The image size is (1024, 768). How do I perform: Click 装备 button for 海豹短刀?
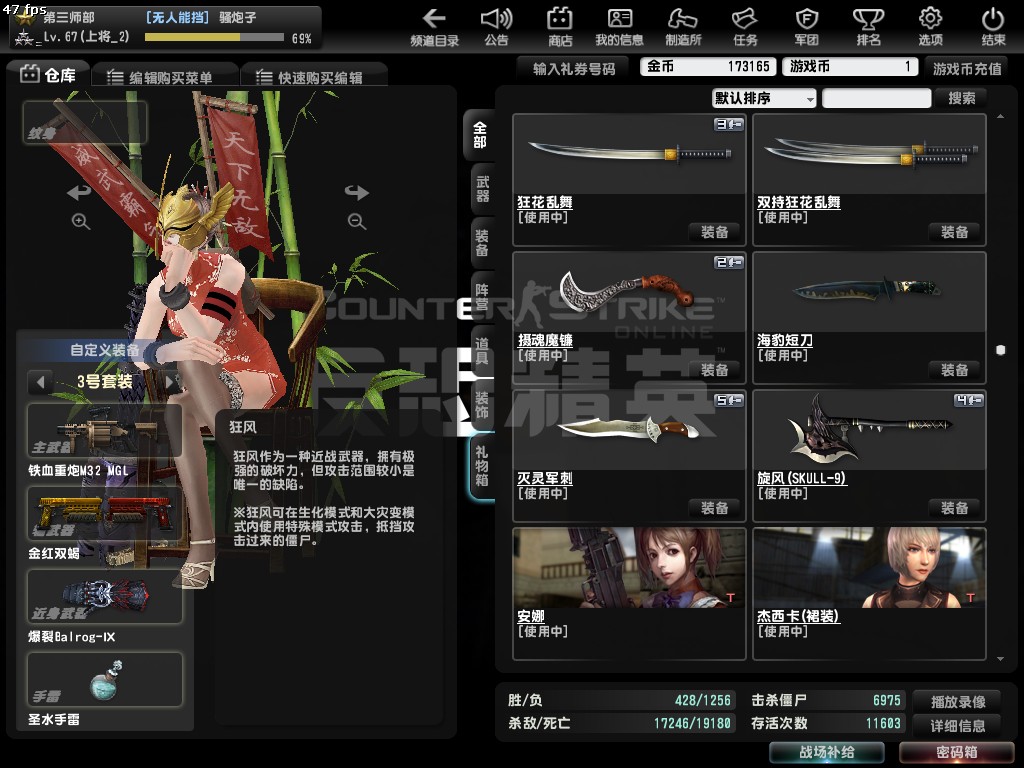(954, 370)
